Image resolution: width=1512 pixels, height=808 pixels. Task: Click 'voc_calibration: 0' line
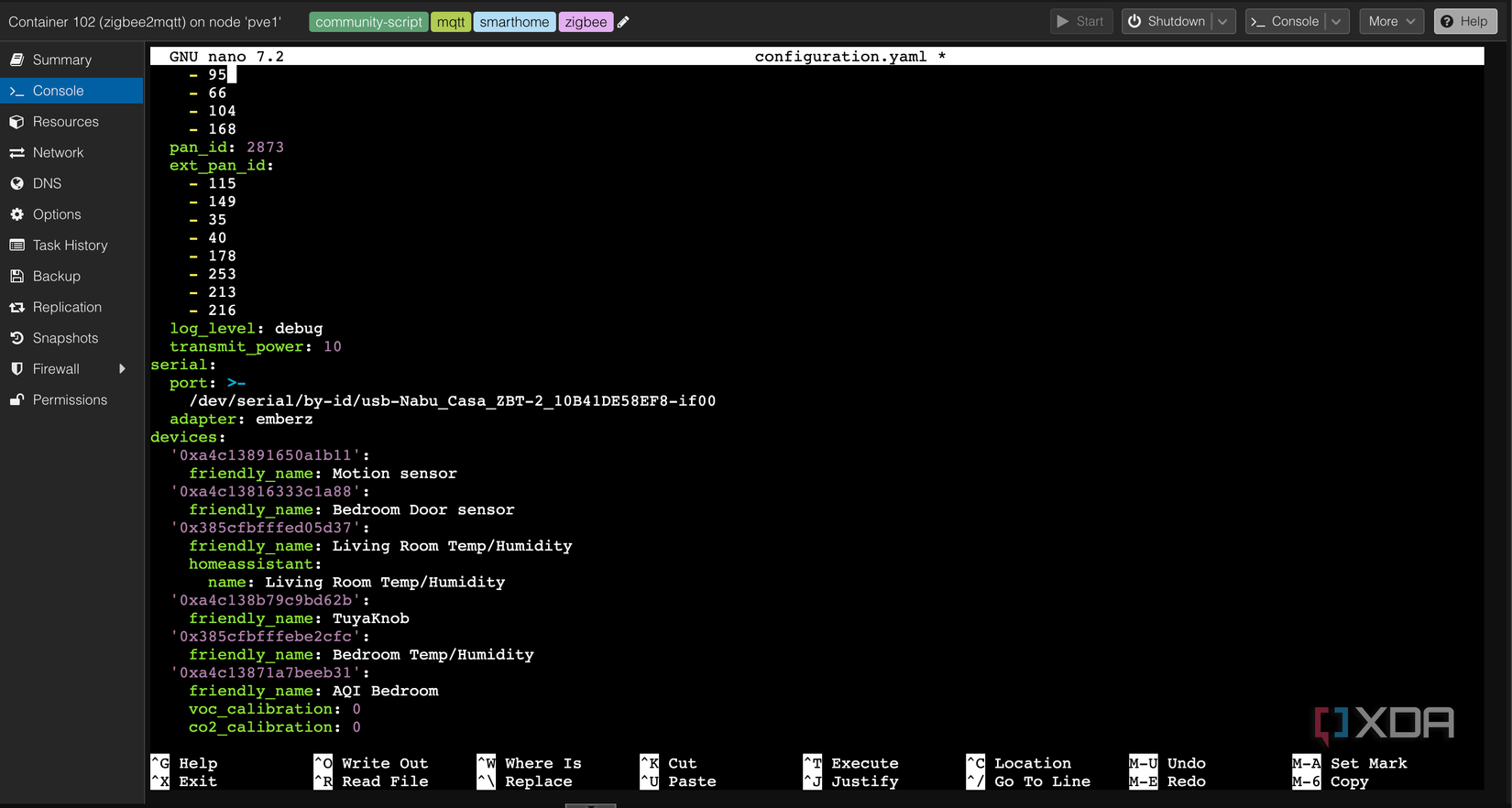[275, 709]
